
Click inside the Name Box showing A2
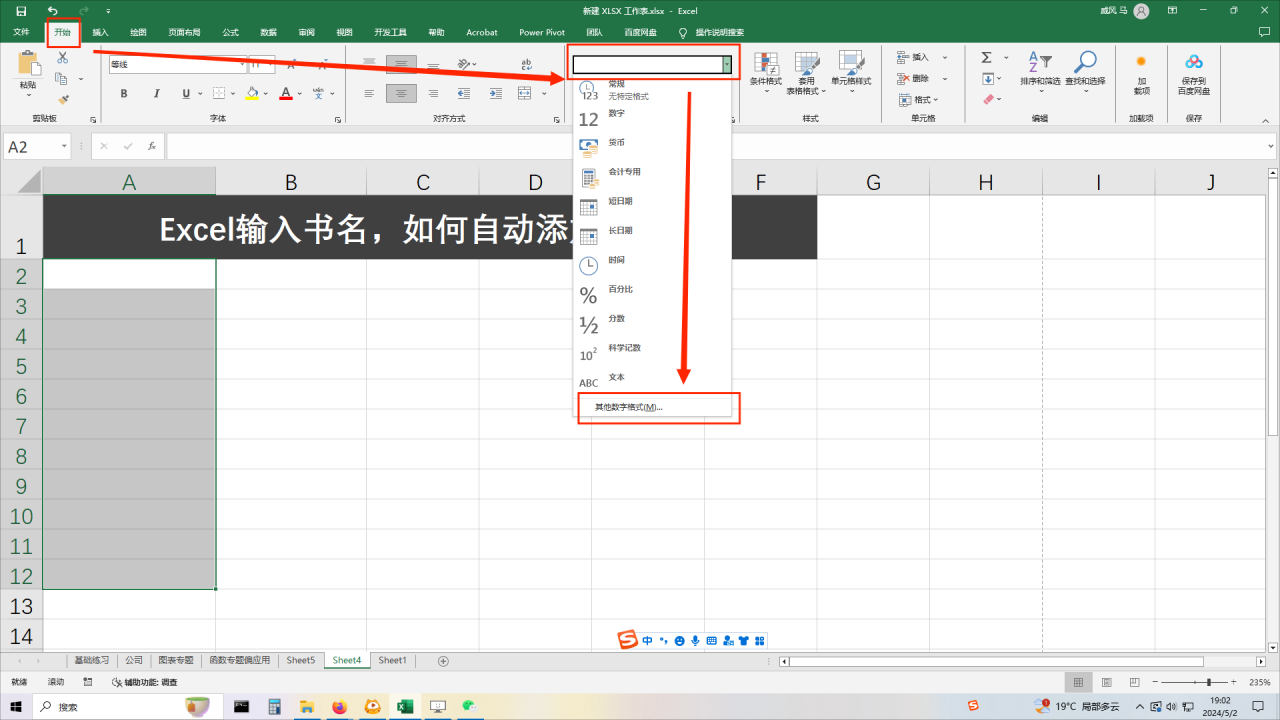(30, 147)
